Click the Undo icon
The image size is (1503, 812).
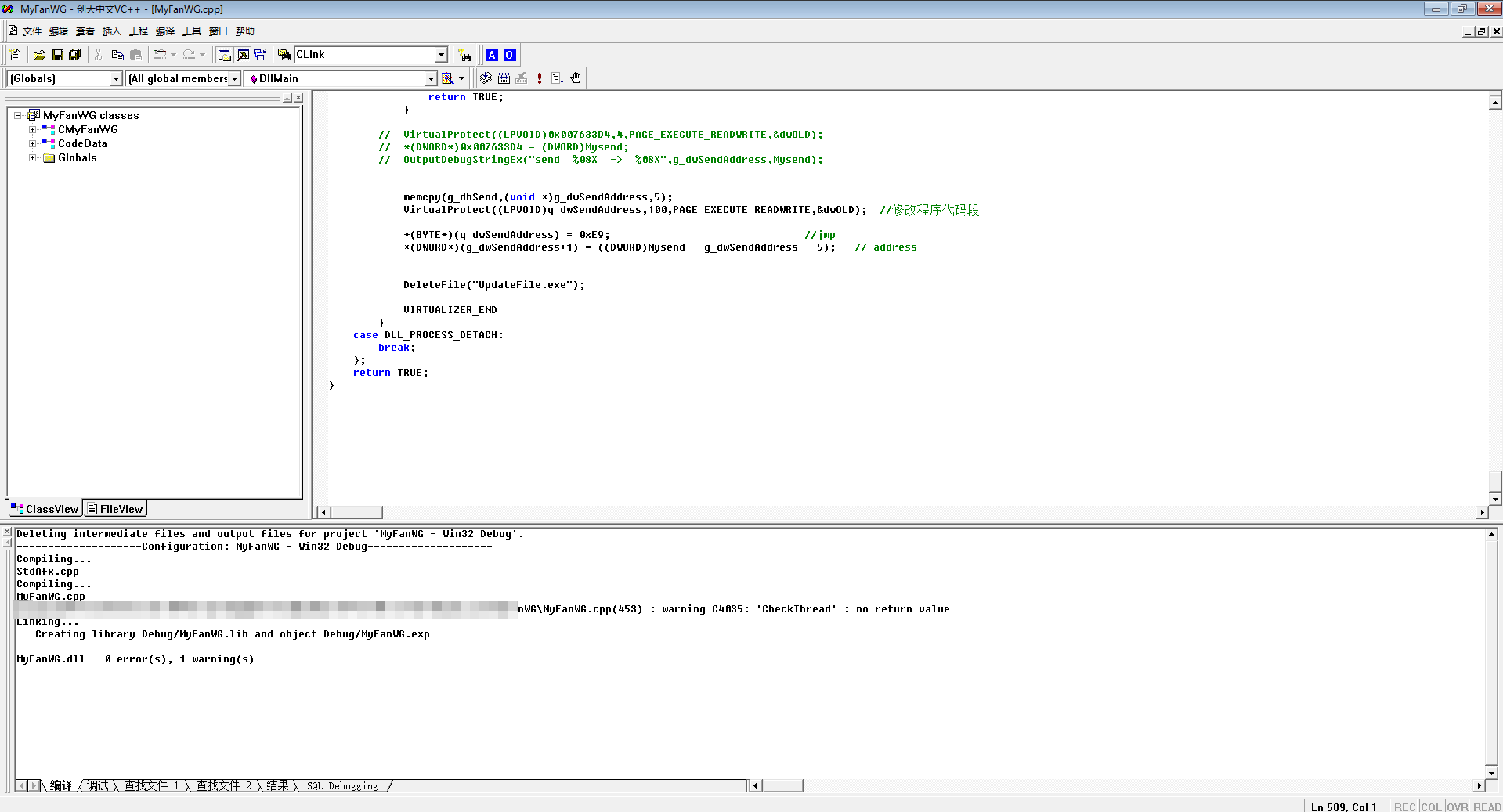pyautogui.click(x=160, y=55)
